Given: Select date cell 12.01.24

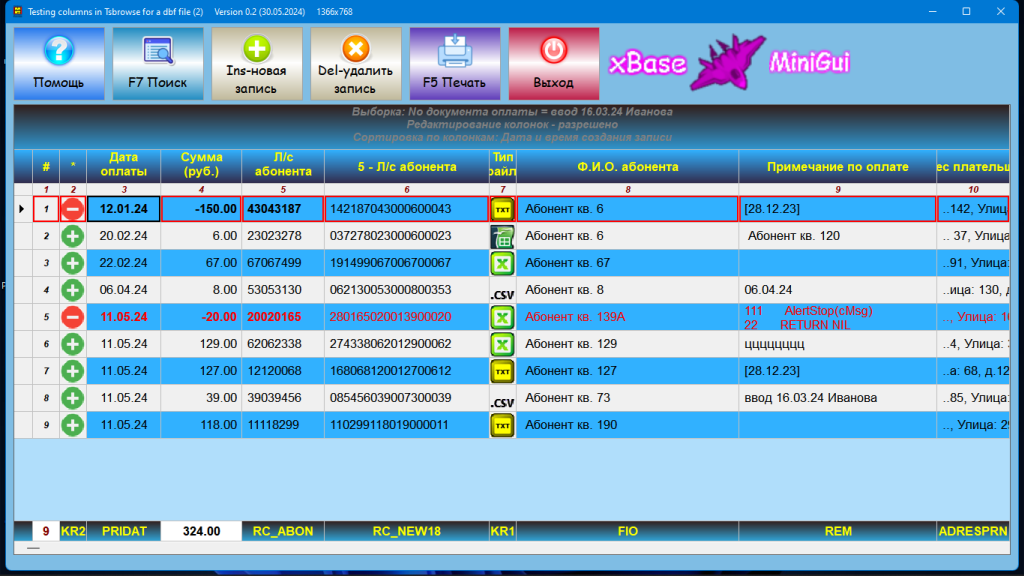Looking at the screenshot, I should coord(123,209).
